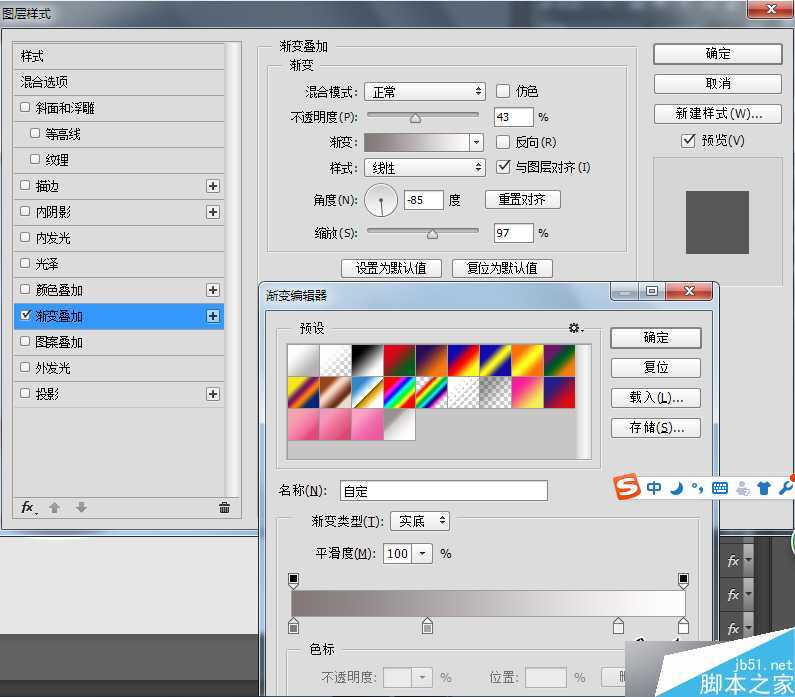
Task: Click the fx icon at bottom of styles list
Action: point(29,508)
